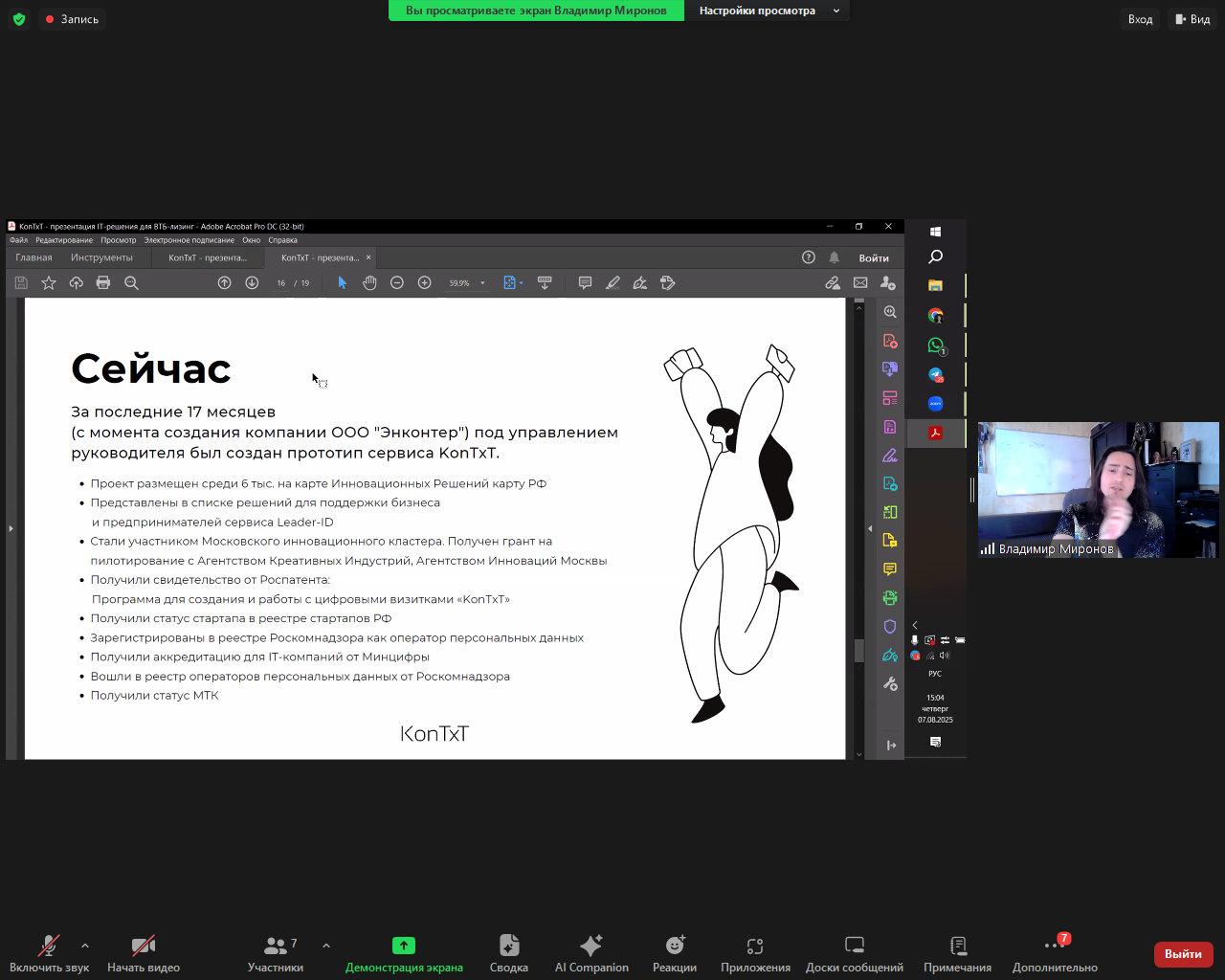Expand the audio options arrow

85,946
